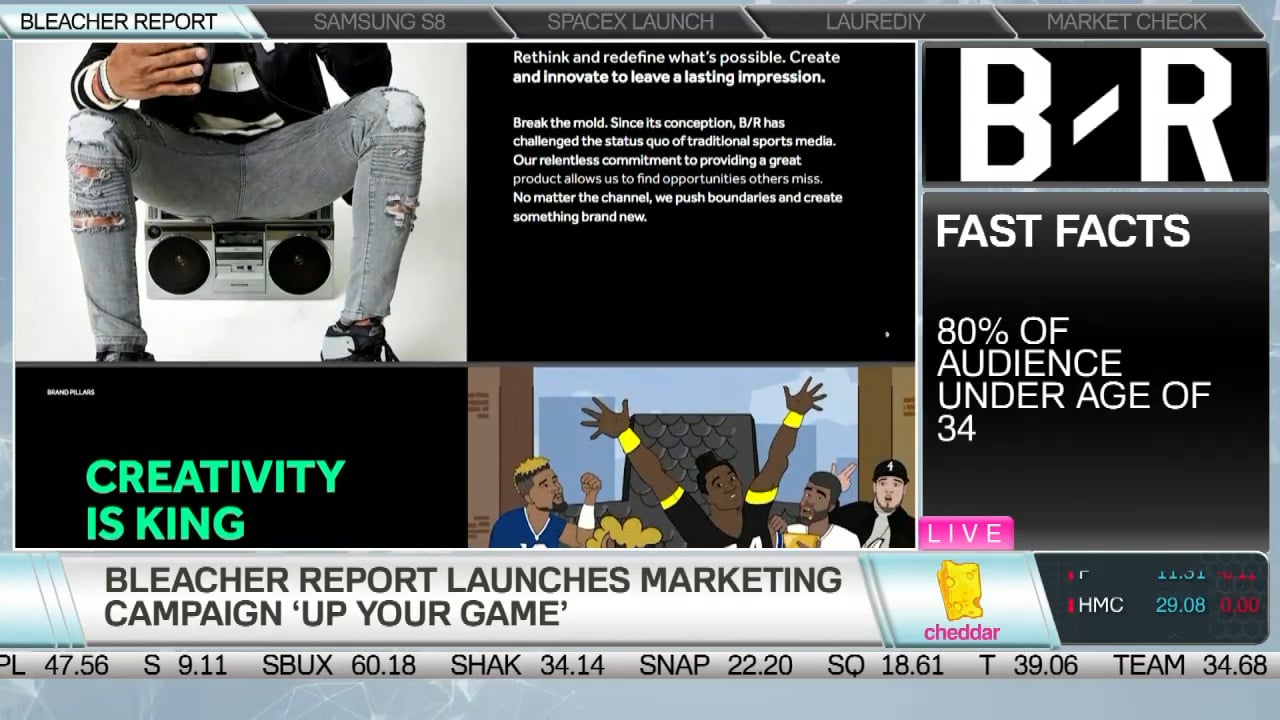
Task: Click the SQ 18.61 ticker entry
Action: tap(886, 665)
